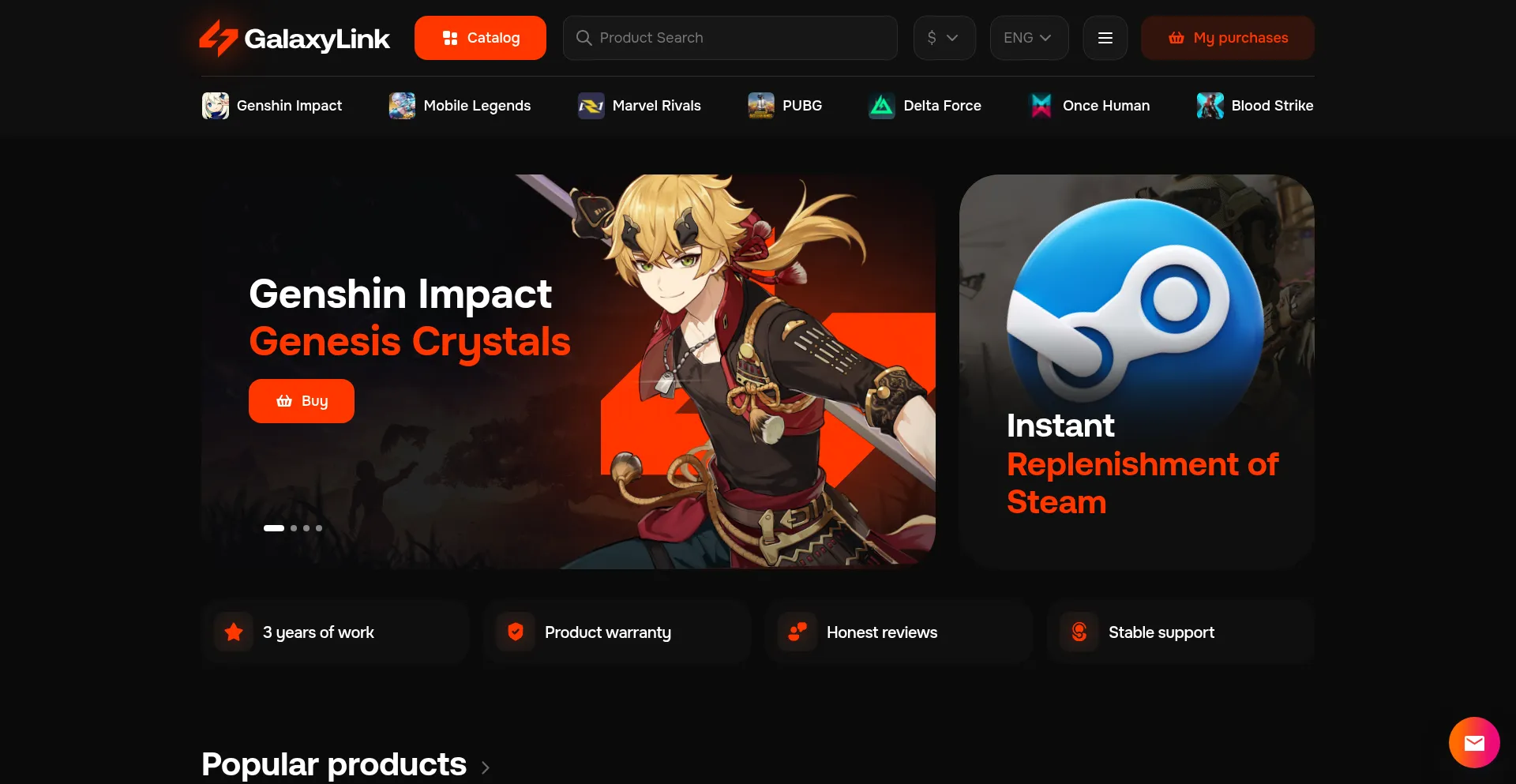Expand Popular products with the chevron arrow

click(485, 767)
